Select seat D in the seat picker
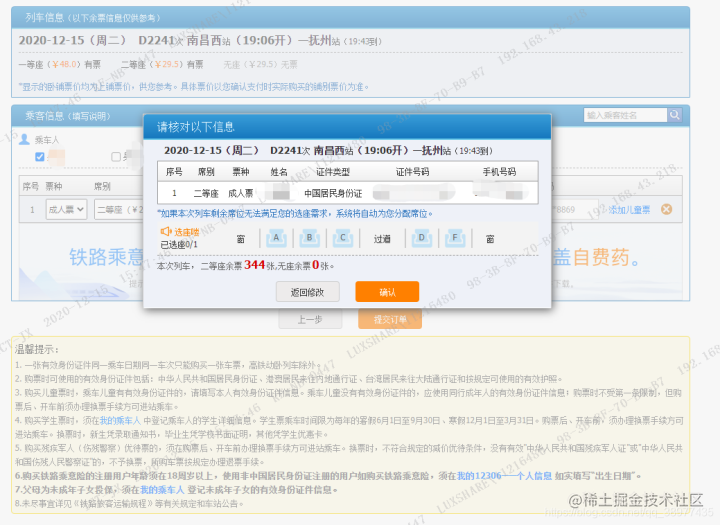This screenshot has height=525, width=720. click(x=422, y=238)
